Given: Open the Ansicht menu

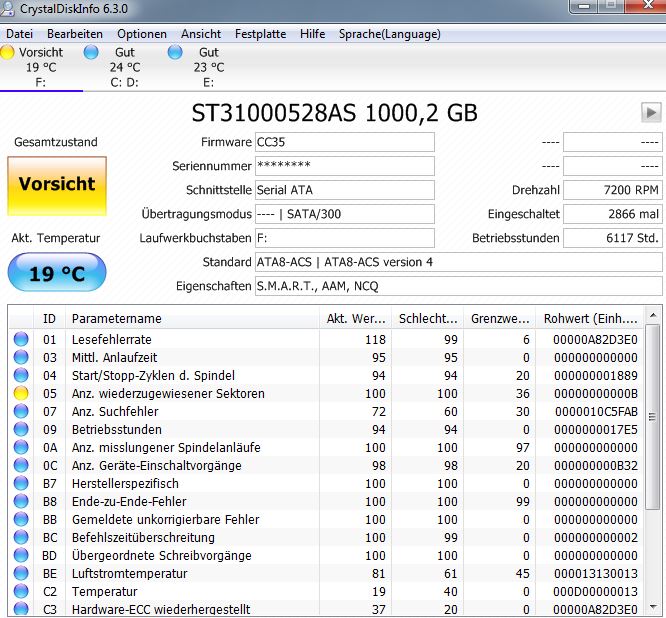Looking at the screenshot, I should (201, 34).
